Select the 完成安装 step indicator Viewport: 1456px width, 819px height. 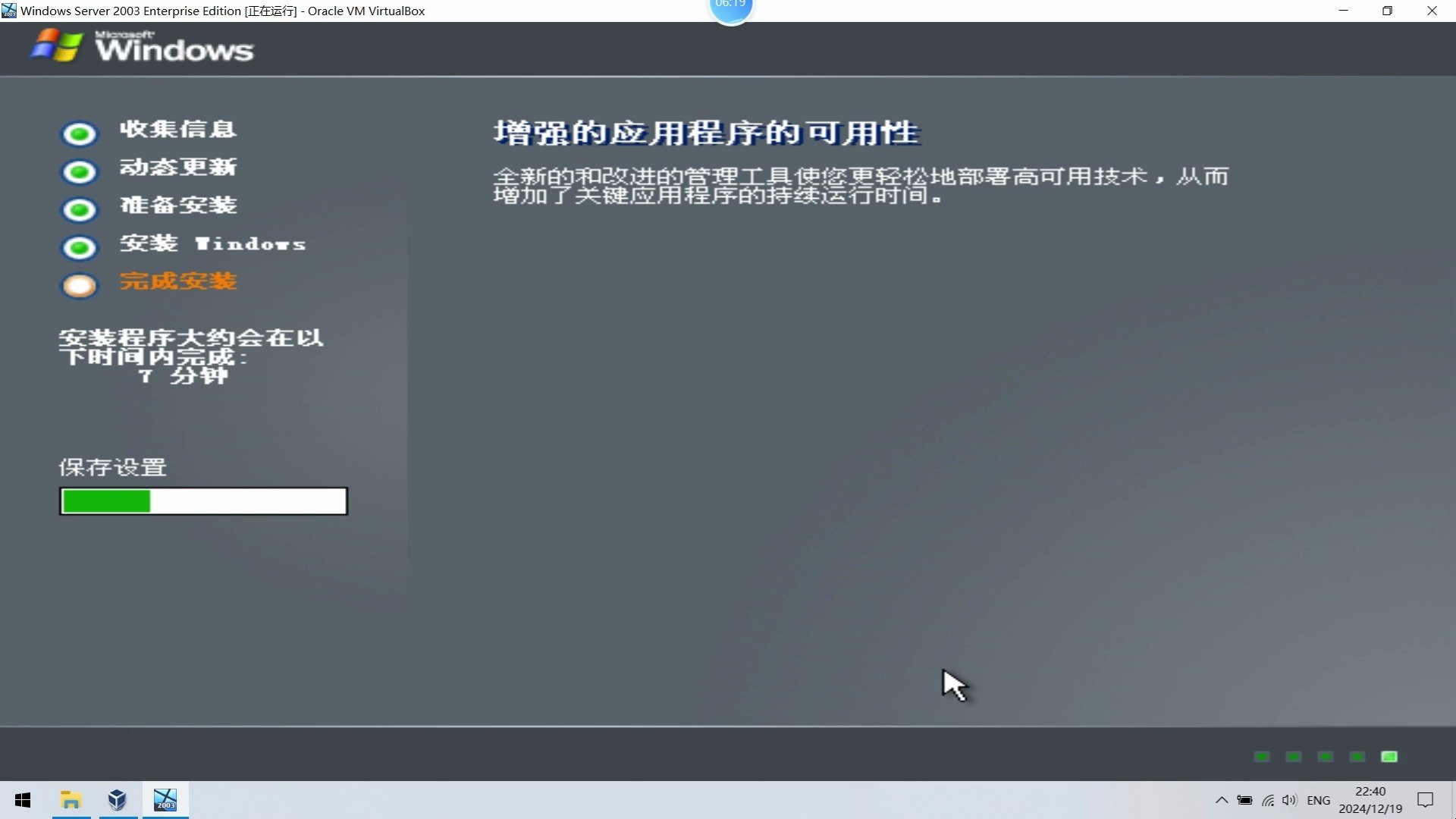click(x=79, y=286)
